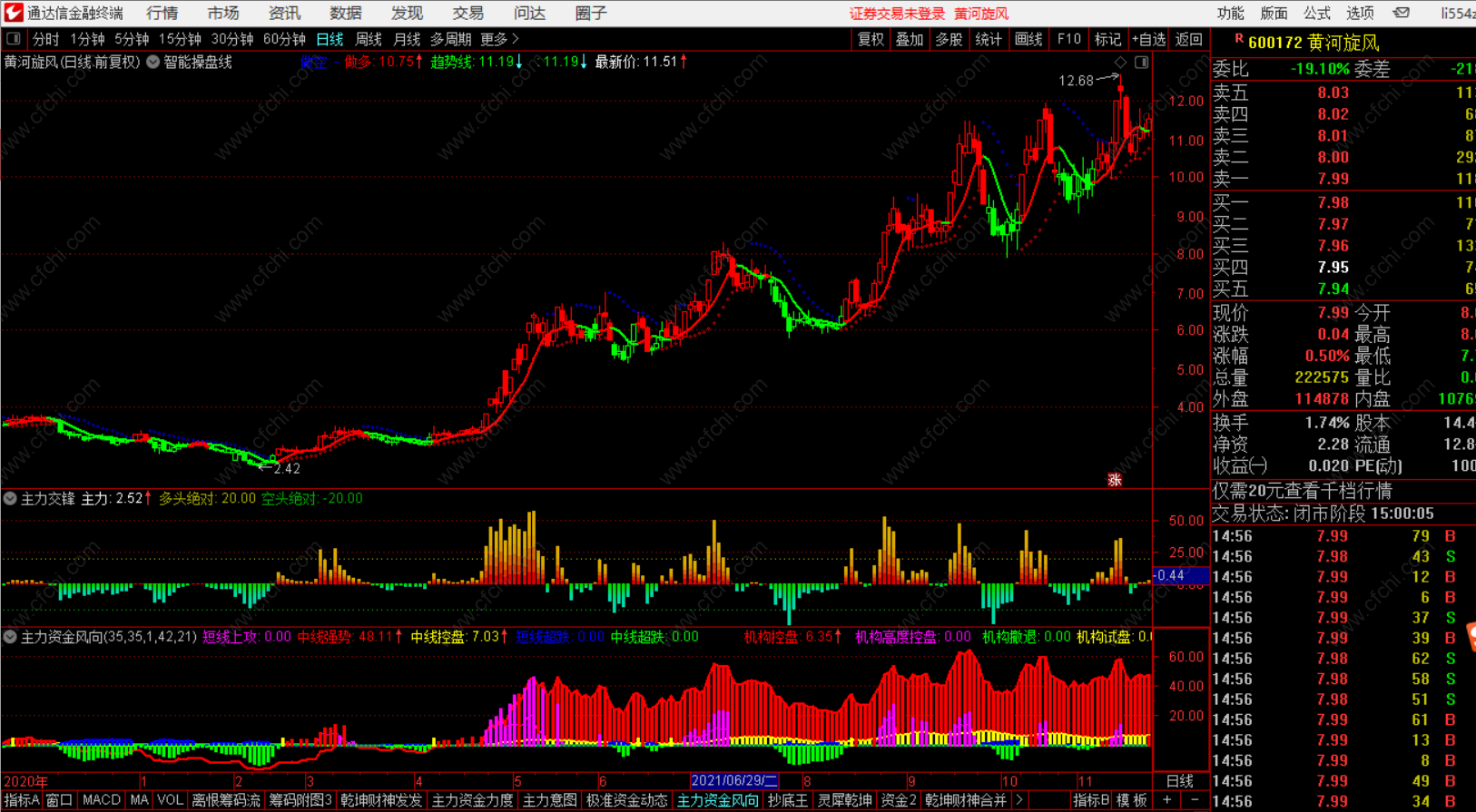Select the 抄底王 indicator tab
1476x812 pixels.
(x=788, y=800)
